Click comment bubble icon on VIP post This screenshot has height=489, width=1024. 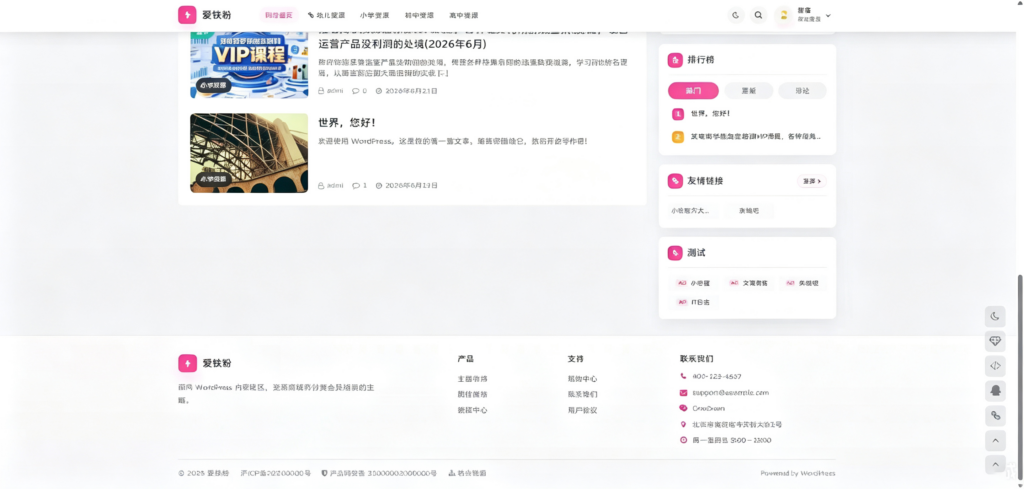pos(356,91)
